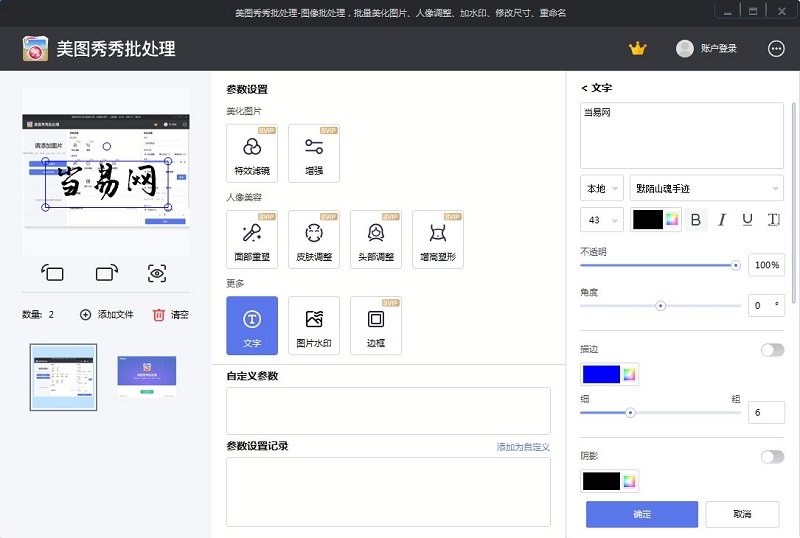Click the blue stroke color swatch
Screen dimensions: 800x538
[x=601, y=374]
